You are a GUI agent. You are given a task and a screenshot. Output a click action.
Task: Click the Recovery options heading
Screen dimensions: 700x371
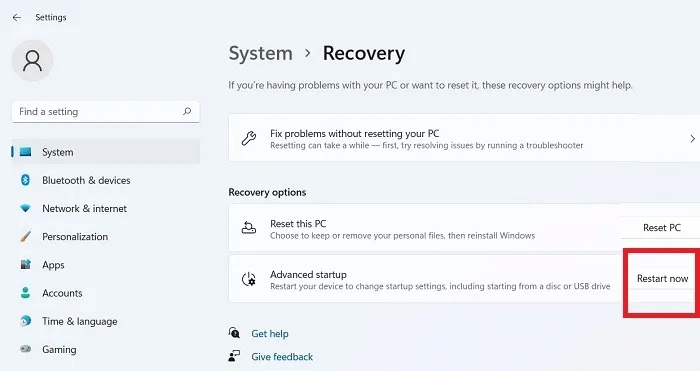coord(267,192)
